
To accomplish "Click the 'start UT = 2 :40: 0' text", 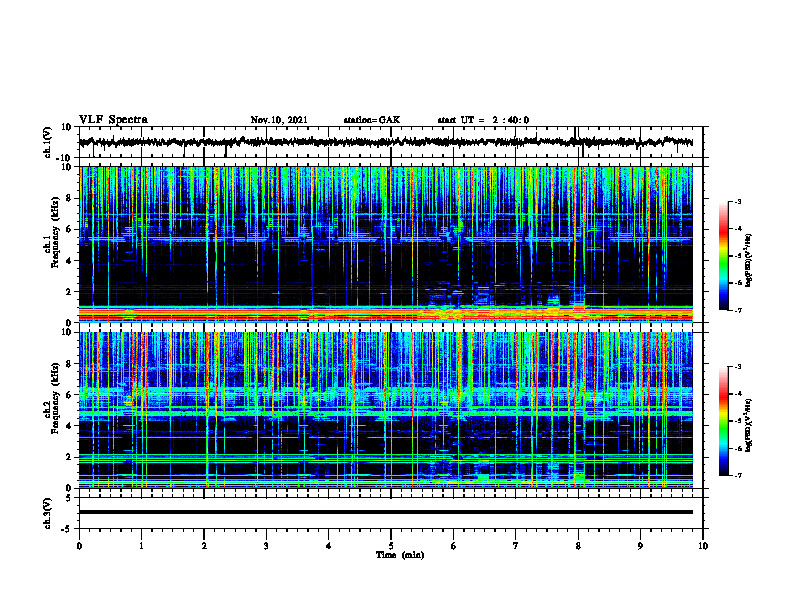I will pos(483,120).
